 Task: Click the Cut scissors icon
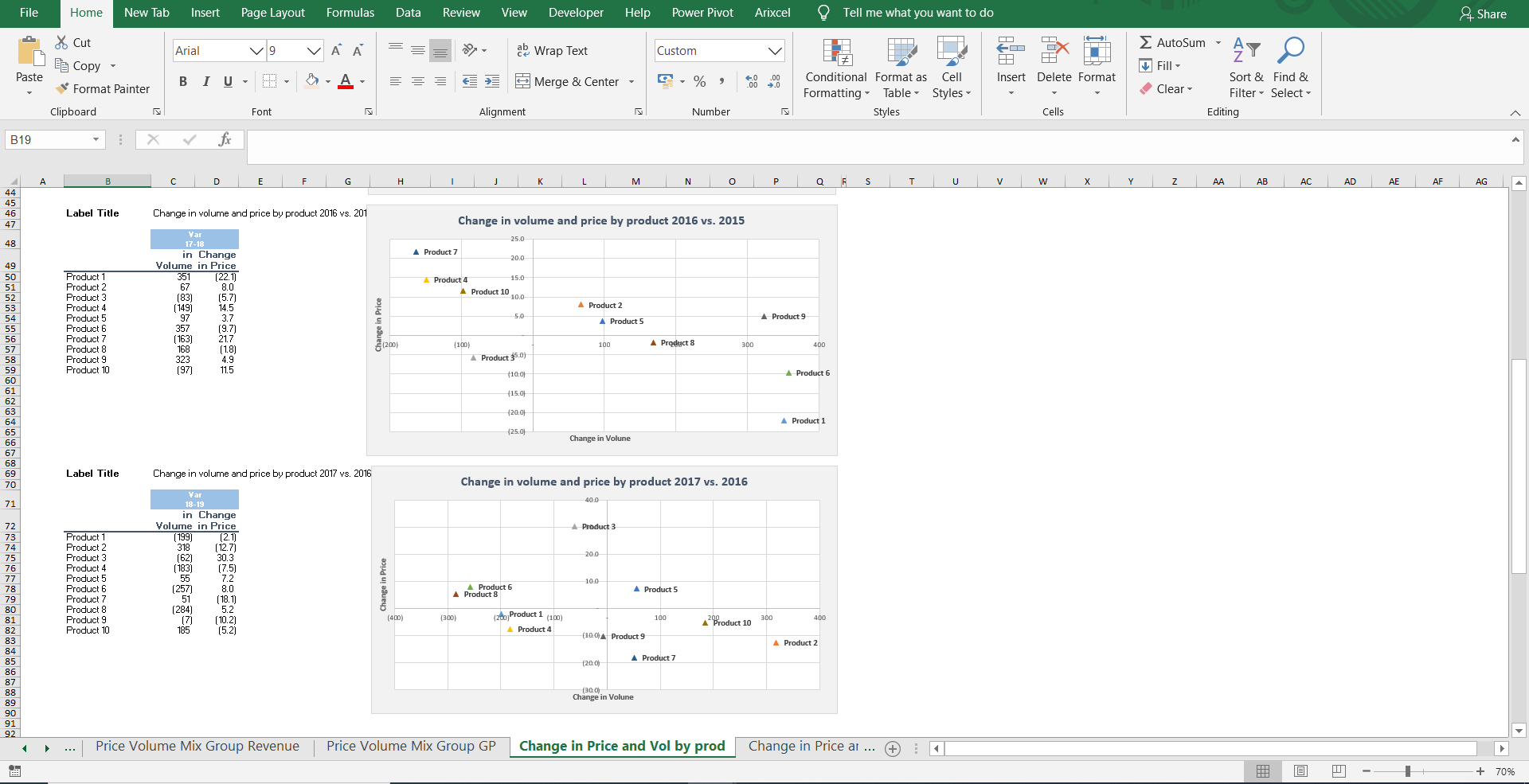[x=61, y=42]
